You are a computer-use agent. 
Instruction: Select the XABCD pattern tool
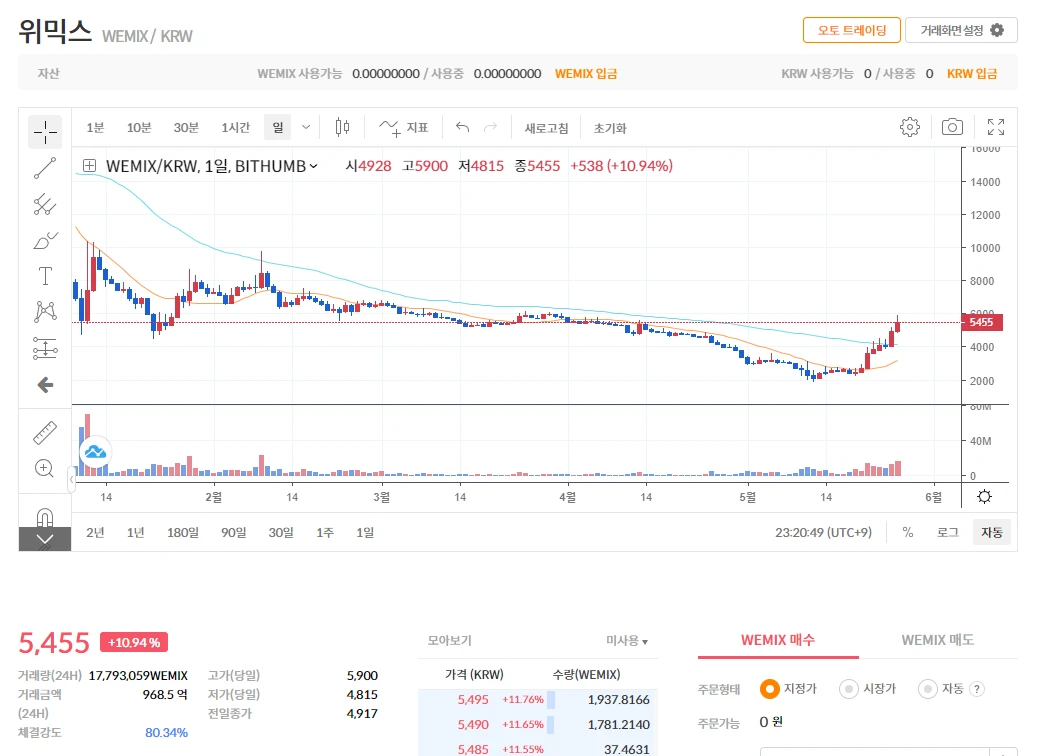pyautogui.click(x=45, y=312)
